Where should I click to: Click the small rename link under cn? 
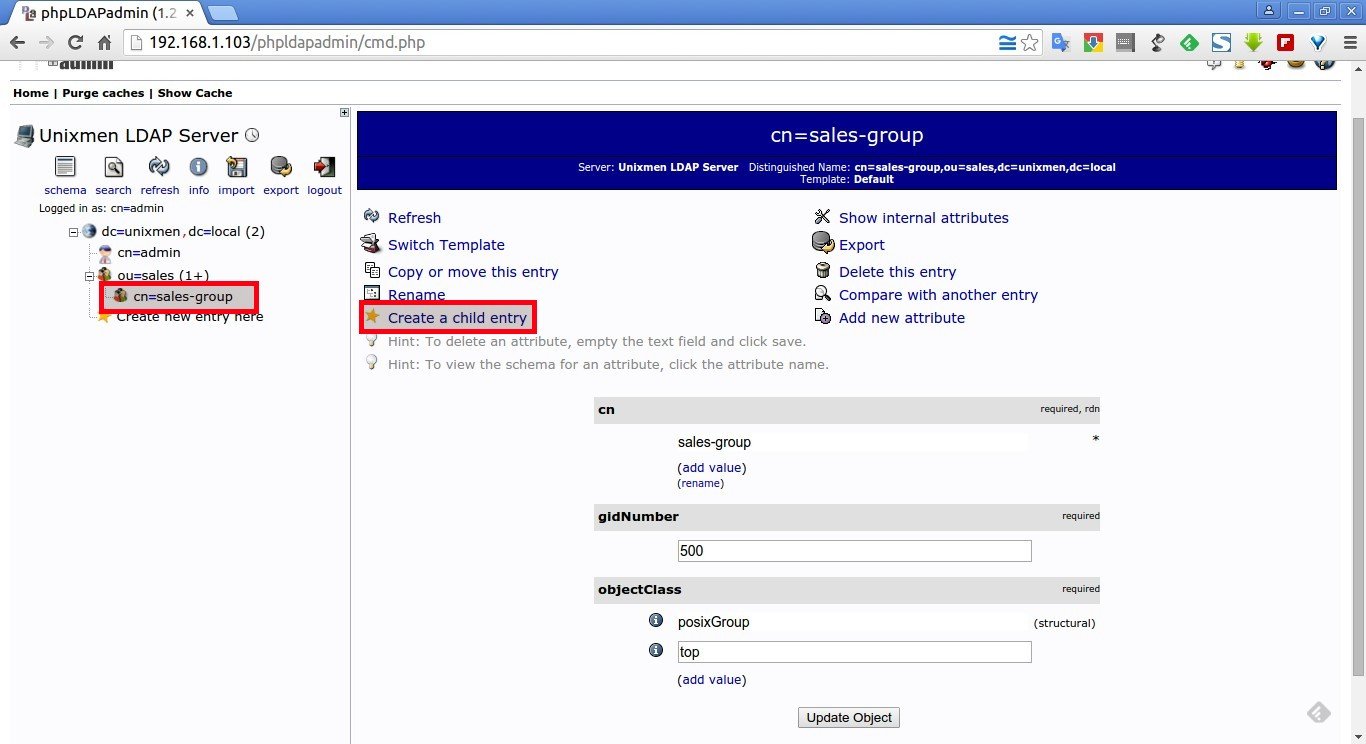701,483
